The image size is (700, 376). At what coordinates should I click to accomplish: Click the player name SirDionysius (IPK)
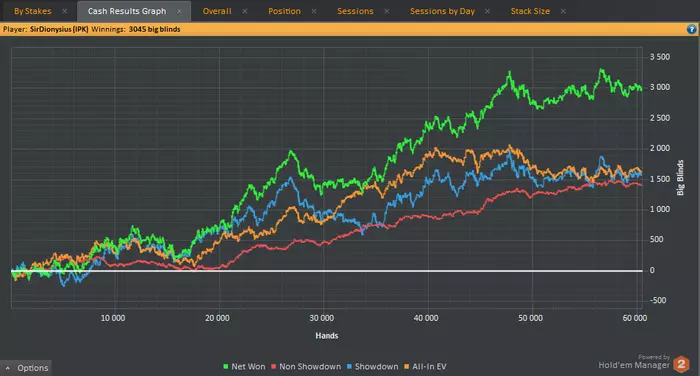coord(59,29)
